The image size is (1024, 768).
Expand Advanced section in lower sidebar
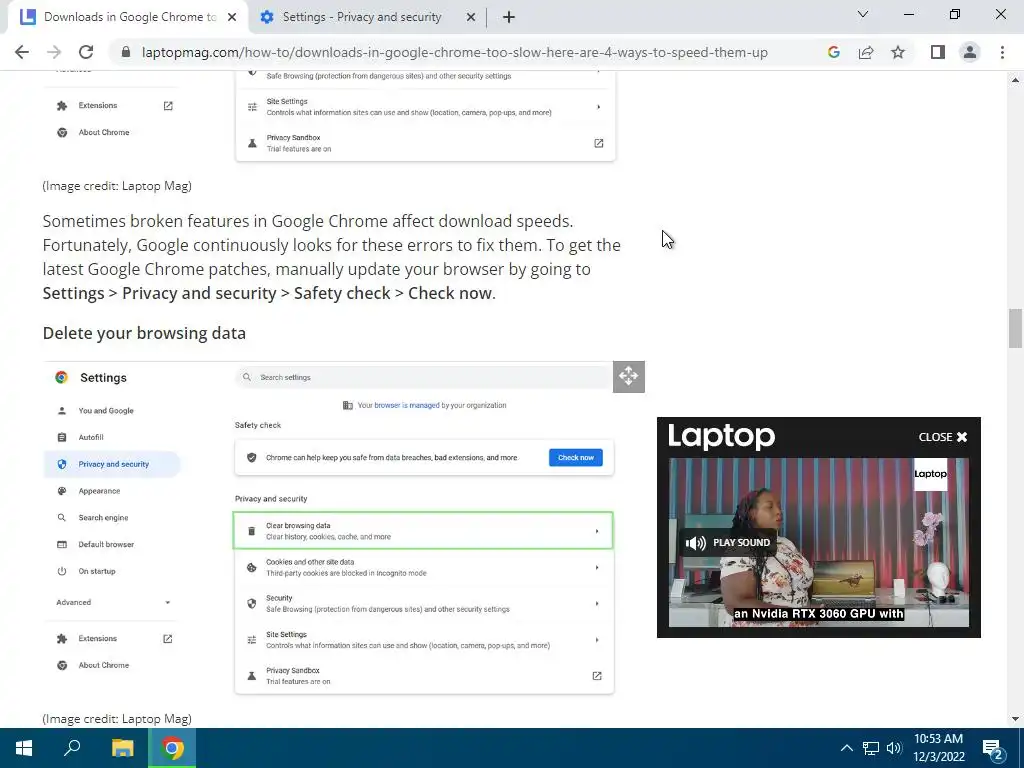[x=112, y=602]
